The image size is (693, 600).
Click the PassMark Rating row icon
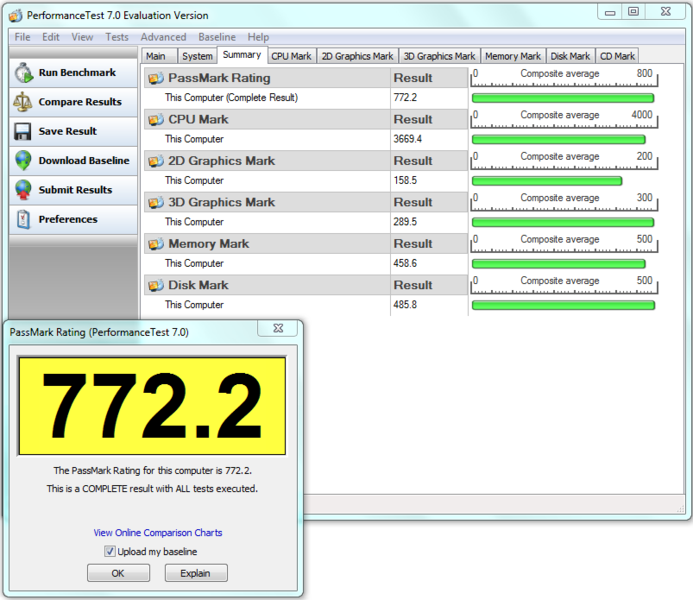tap(156, 78)
